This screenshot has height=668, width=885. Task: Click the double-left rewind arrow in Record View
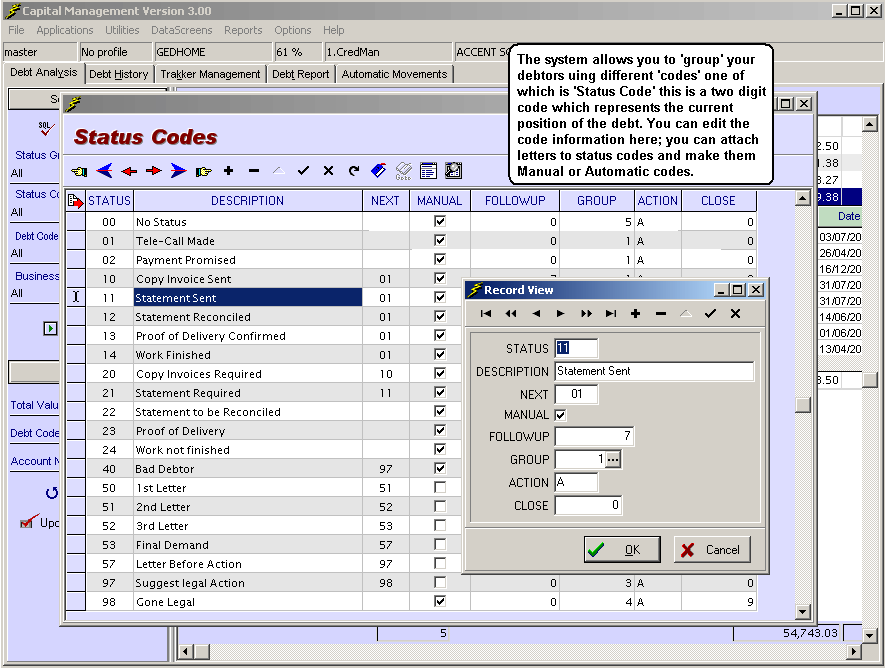511,314
